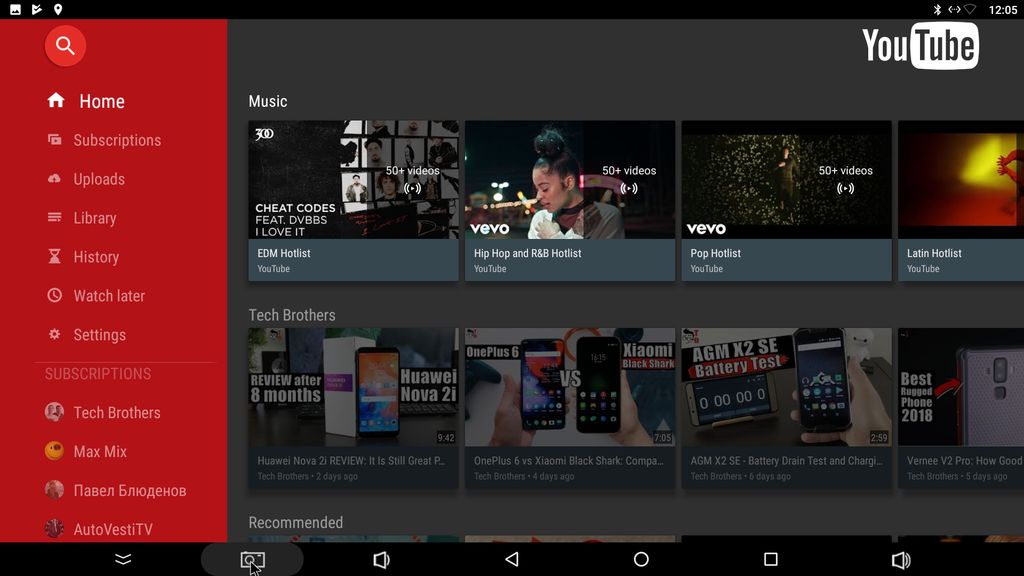
Task: Open Hip Hop and R&B Hotlist
Action: pos(569,180)
